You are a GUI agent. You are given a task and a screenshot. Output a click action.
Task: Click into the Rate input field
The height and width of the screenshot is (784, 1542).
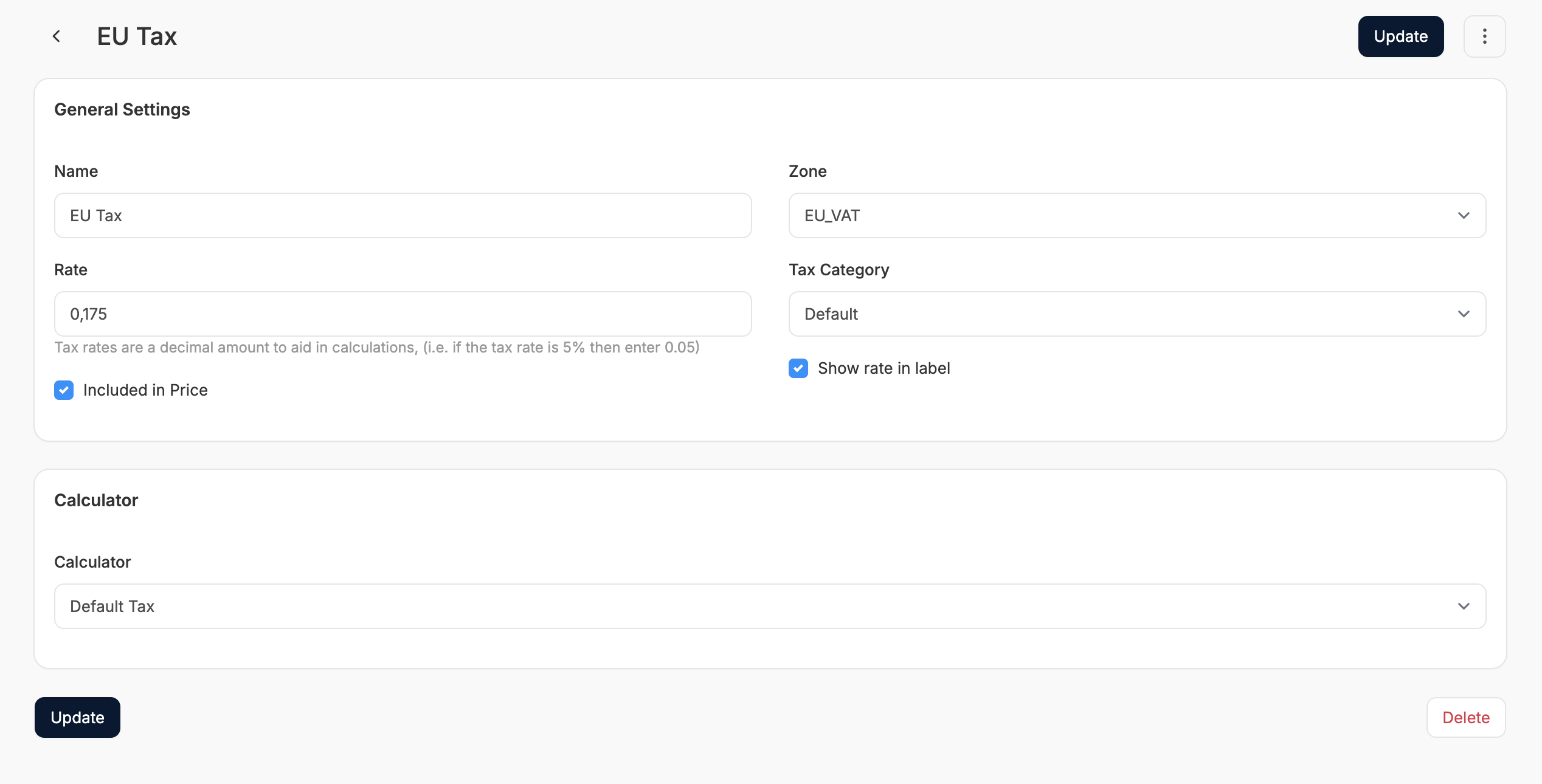coord(403,314)
